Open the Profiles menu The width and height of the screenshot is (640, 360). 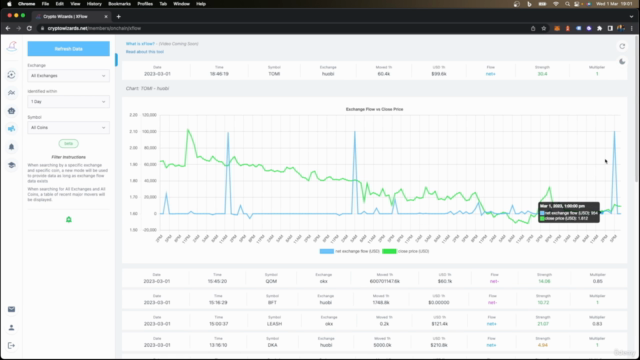click(145, 4)
